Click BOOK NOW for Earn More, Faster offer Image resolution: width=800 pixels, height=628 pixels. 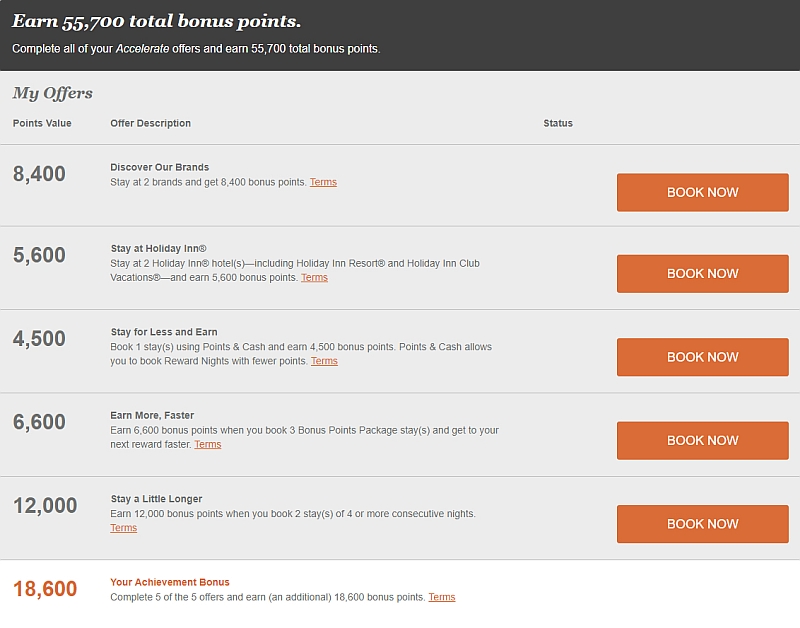pos(703,440)
